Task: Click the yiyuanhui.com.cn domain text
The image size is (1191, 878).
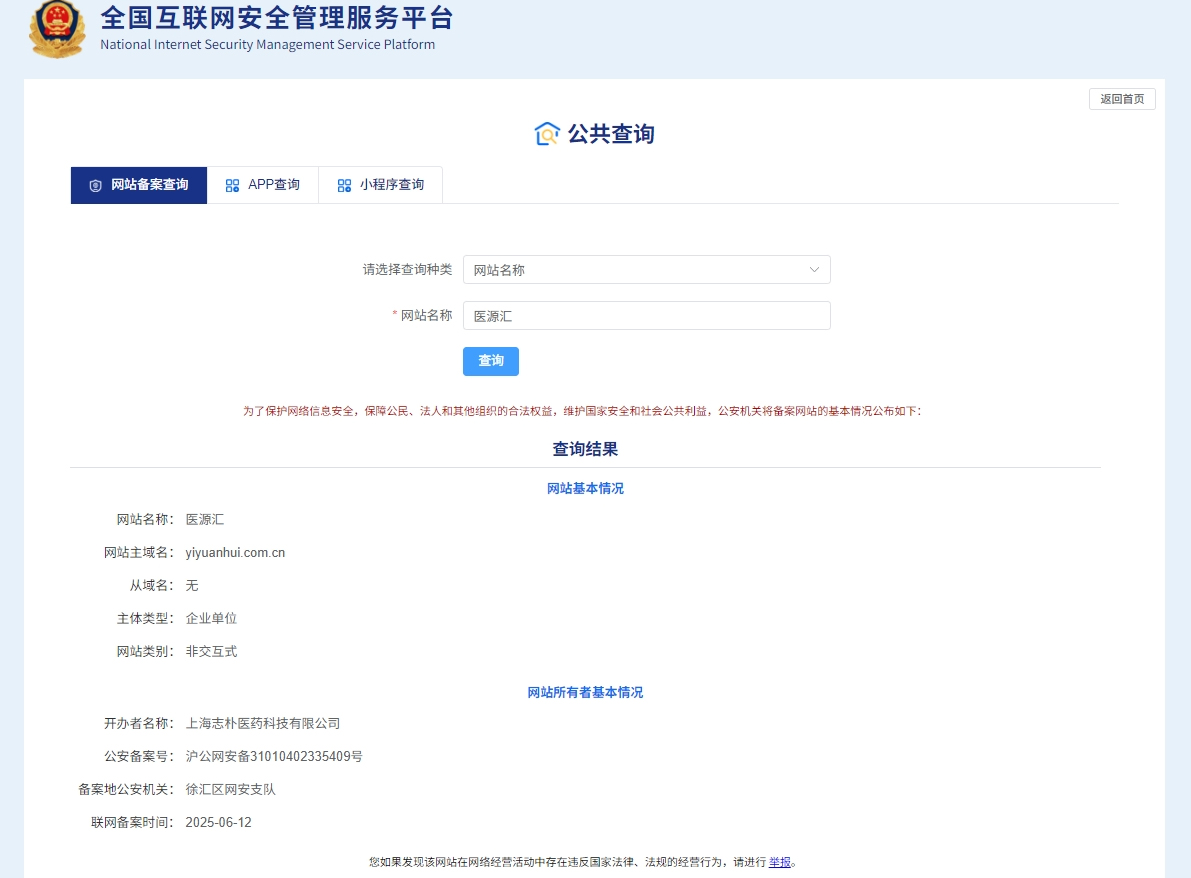Action: tap(235, 553)
